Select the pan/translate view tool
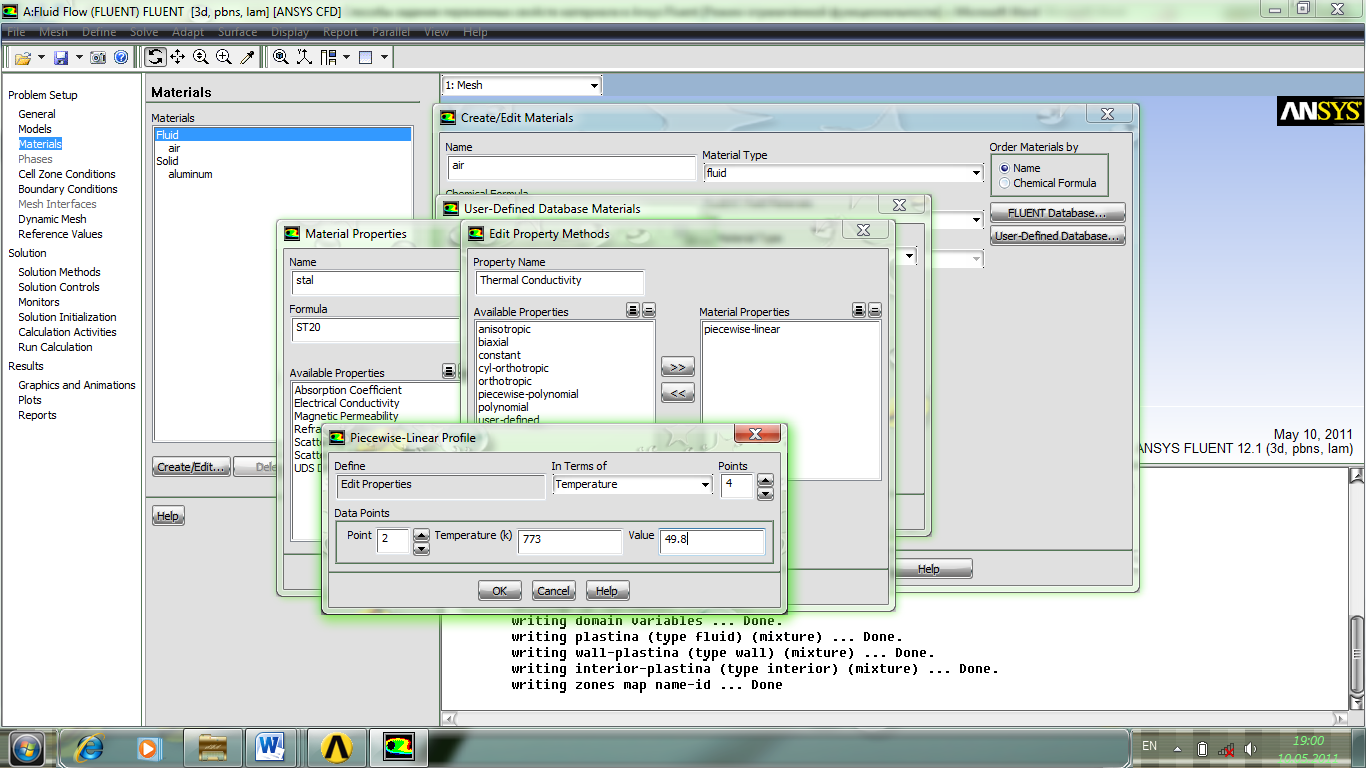The height and width of the screenshot is (768, 1366). coord(179,57)
